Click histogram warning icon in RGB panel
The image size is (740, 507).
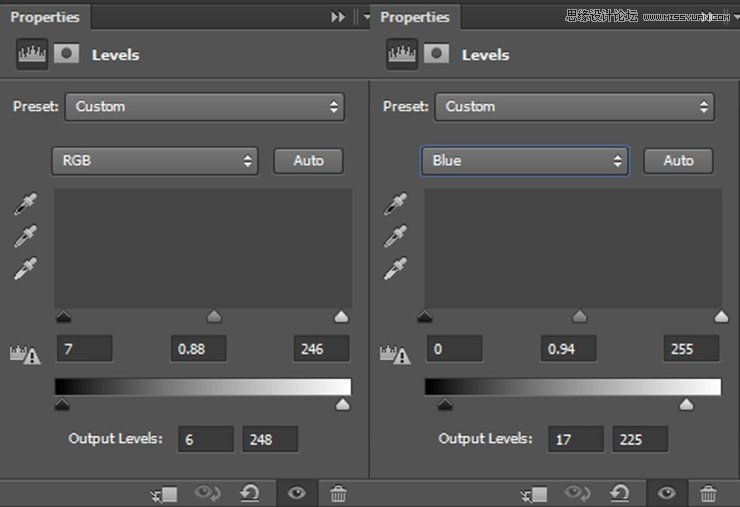click(25, 355)
